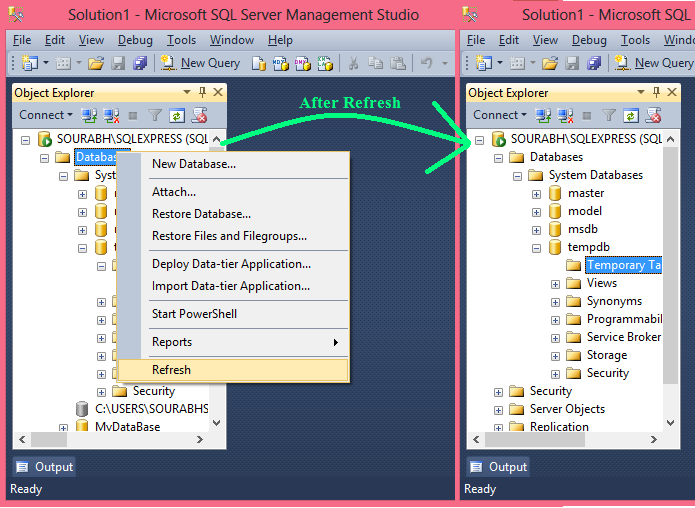The height and width of the screenshot is (508, 695).
Task: Click Cut scissors icon in left toolbar
Action: pyautogui.click(x=353, y=63)
